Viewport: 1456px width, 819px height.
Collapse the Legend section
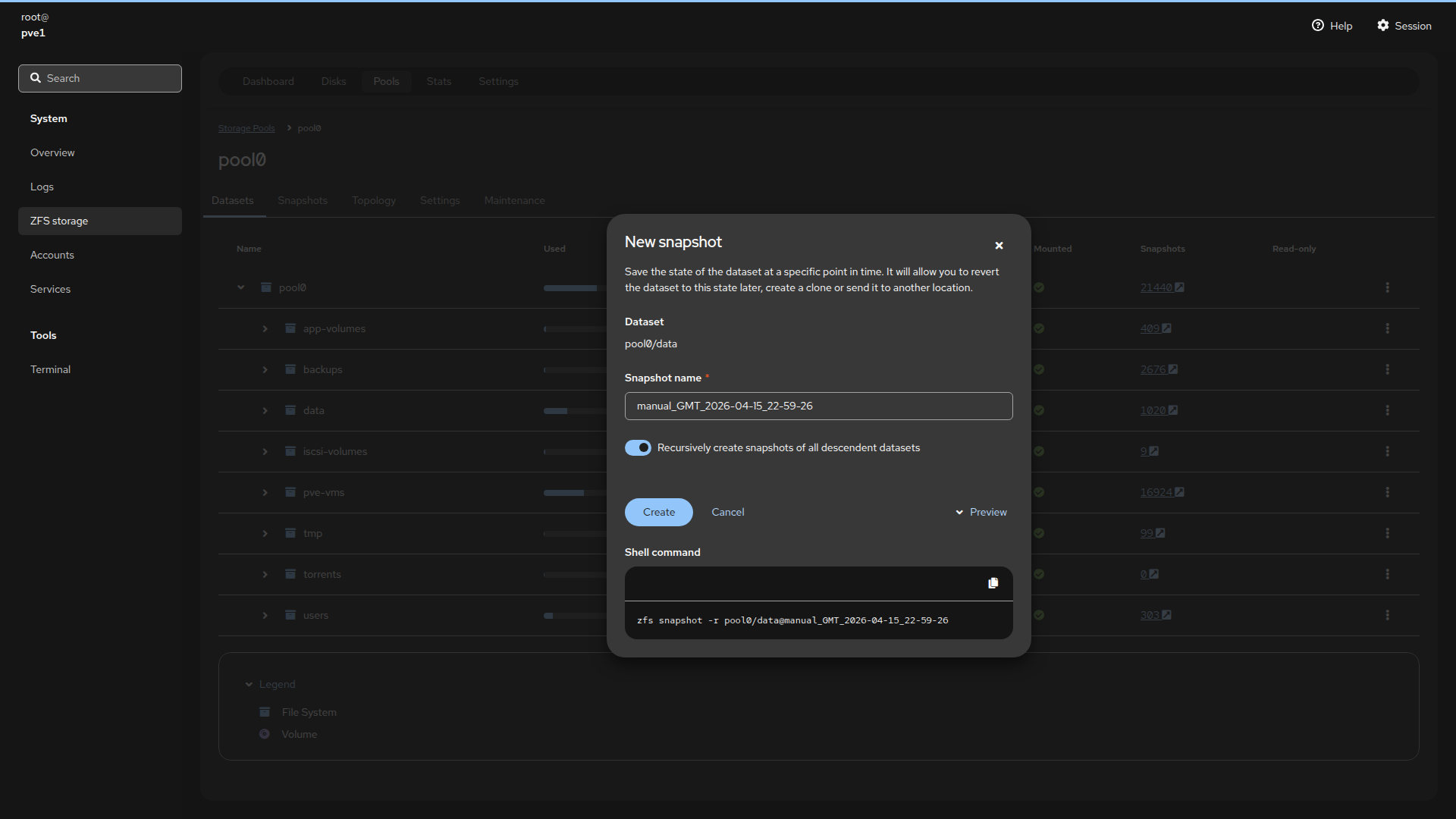(249, 684)
